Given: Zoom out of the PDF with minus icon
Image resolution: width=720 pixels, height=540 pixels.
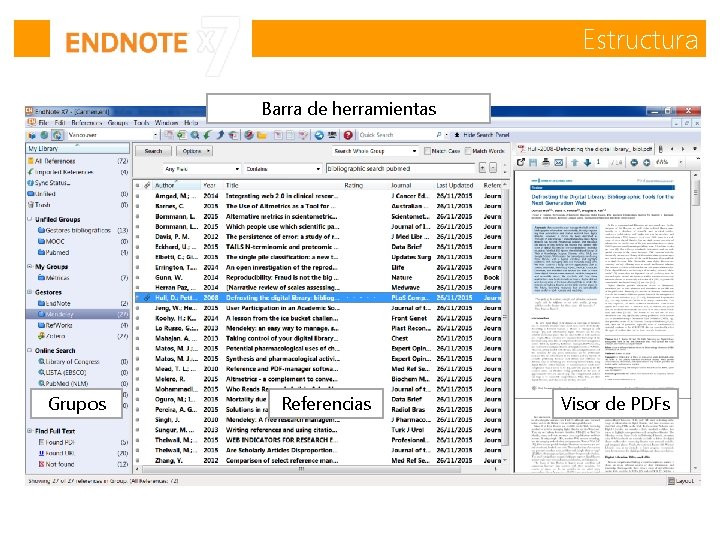Looking at the screenshot, I should pos(634,162).
